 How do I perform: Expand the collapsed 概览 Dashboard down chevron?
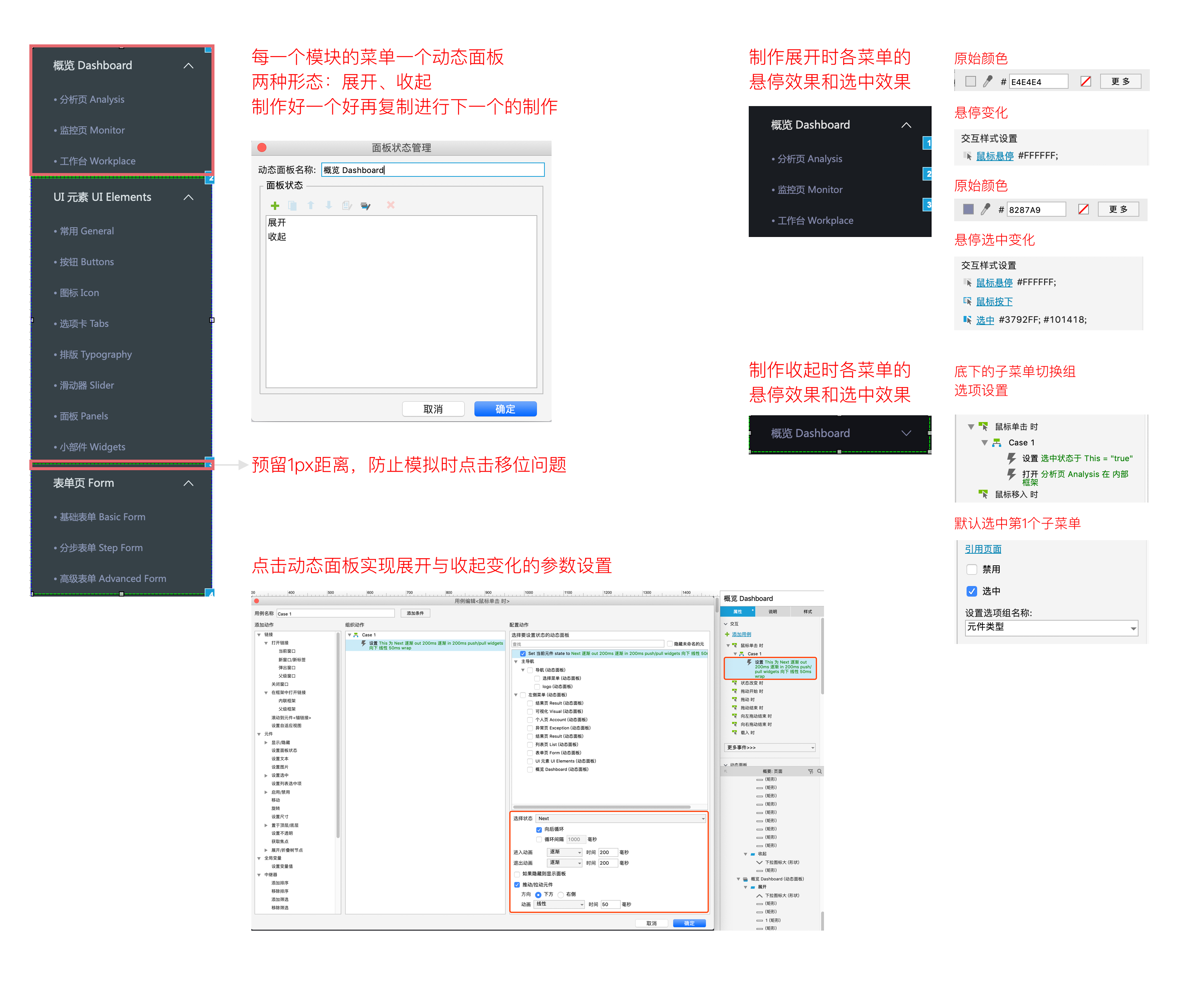pos(906,433)
